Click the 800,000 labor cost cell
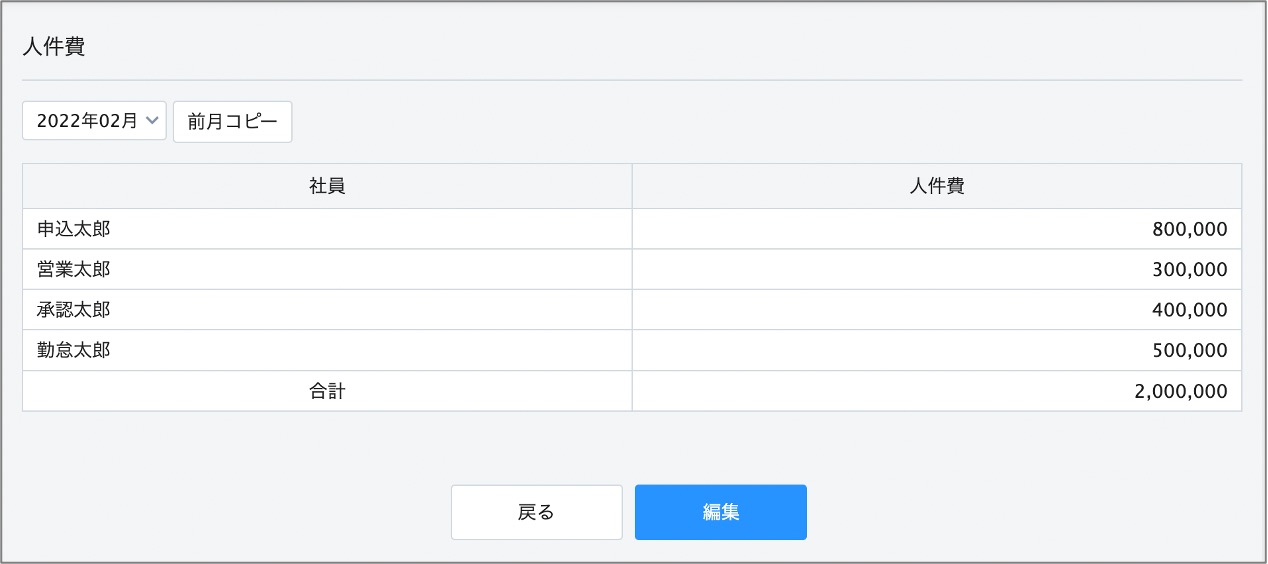Image resolution: width=1268 pixels, height=564 pixels. click(x=937, y=229)
